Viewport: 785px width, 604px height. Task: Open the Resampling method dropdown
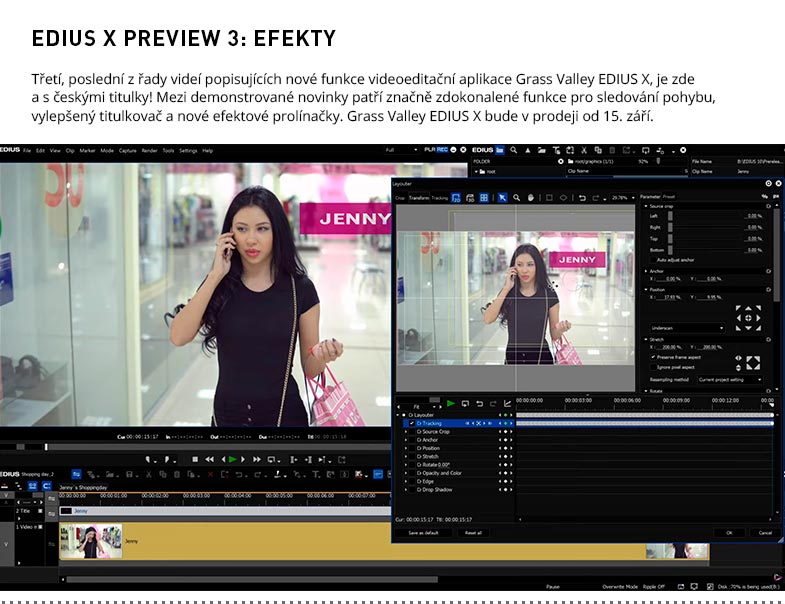(729, 380)
